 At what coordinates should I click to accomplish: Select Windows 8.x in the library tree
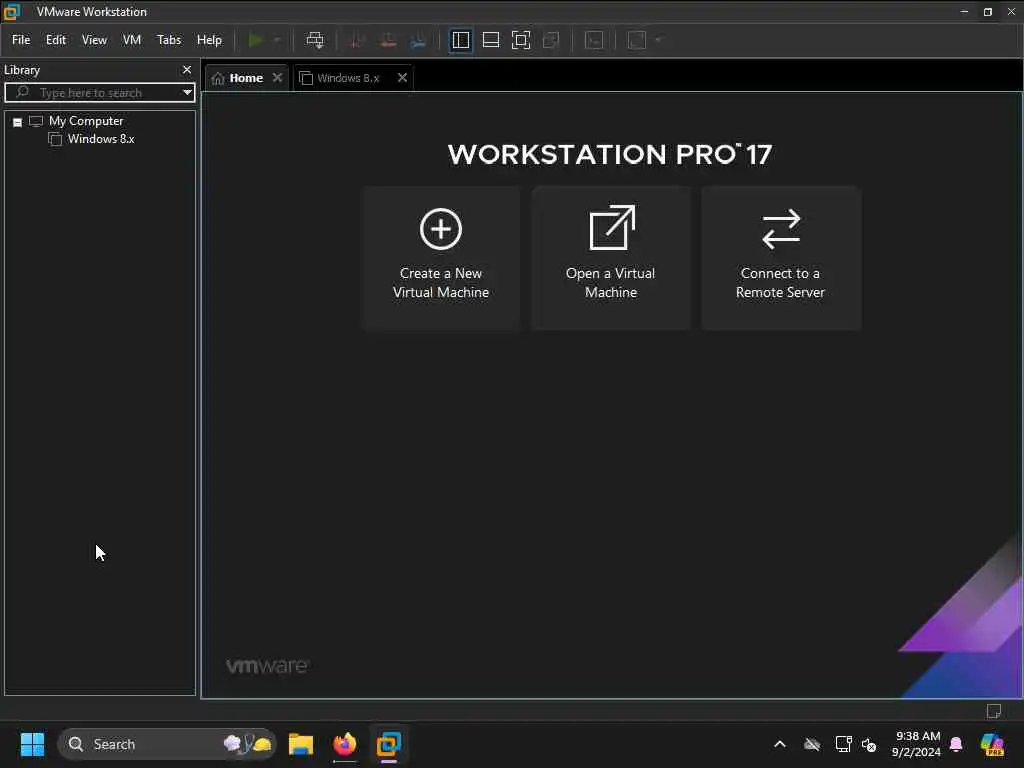(101, 139)
